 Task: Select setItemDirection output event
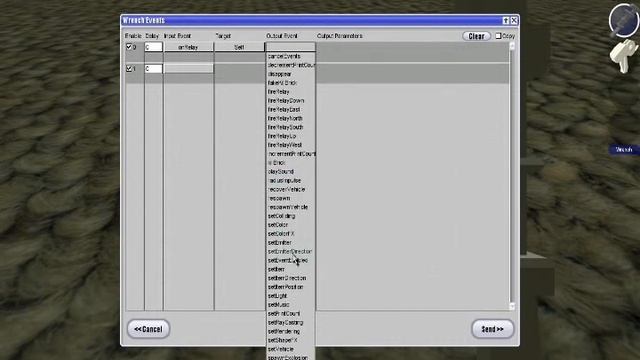[x=287, y=278]
